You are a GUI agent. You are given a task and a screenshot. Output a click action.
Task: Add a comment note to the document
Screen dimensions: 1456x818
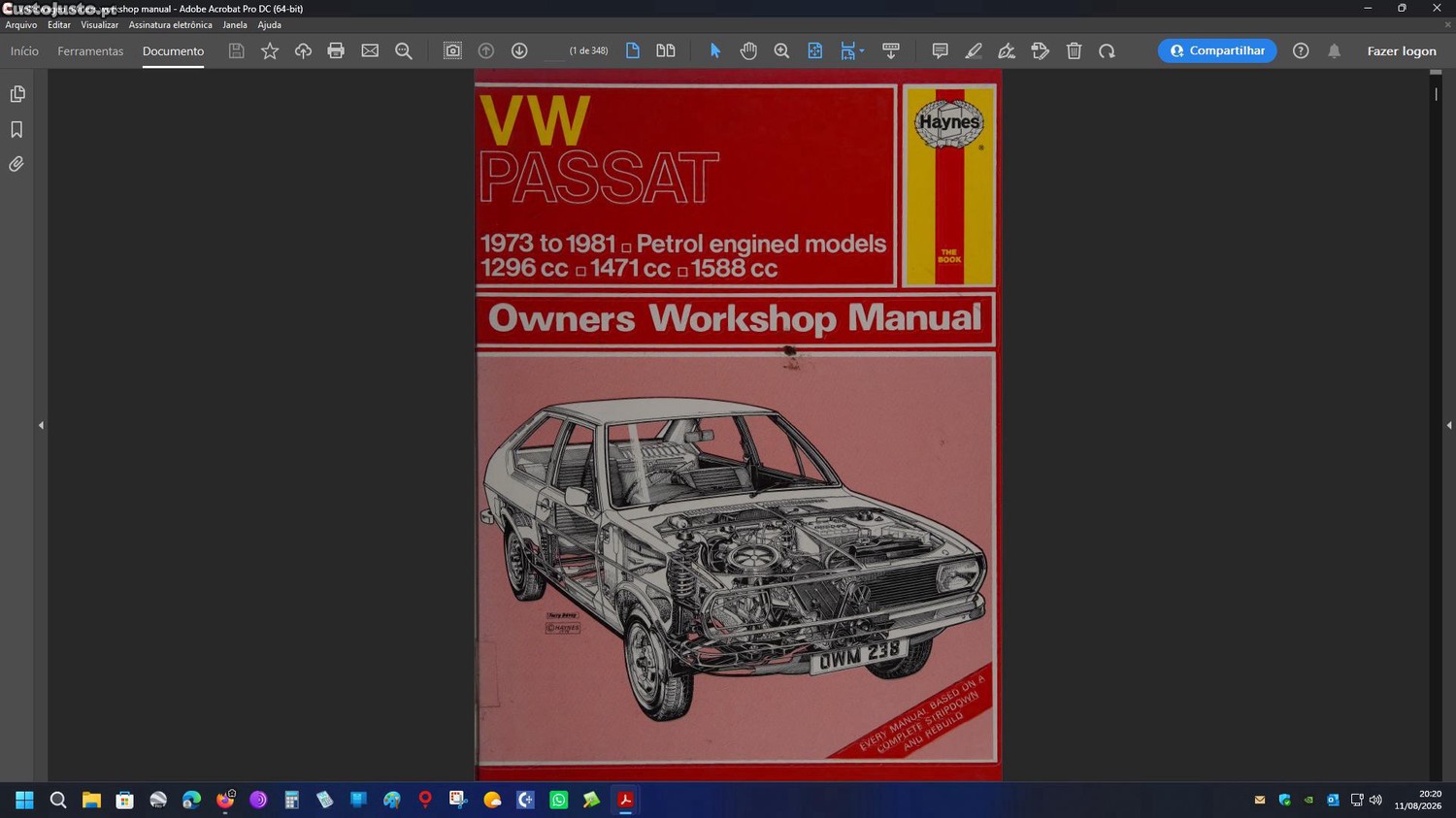tap(940, 51)
